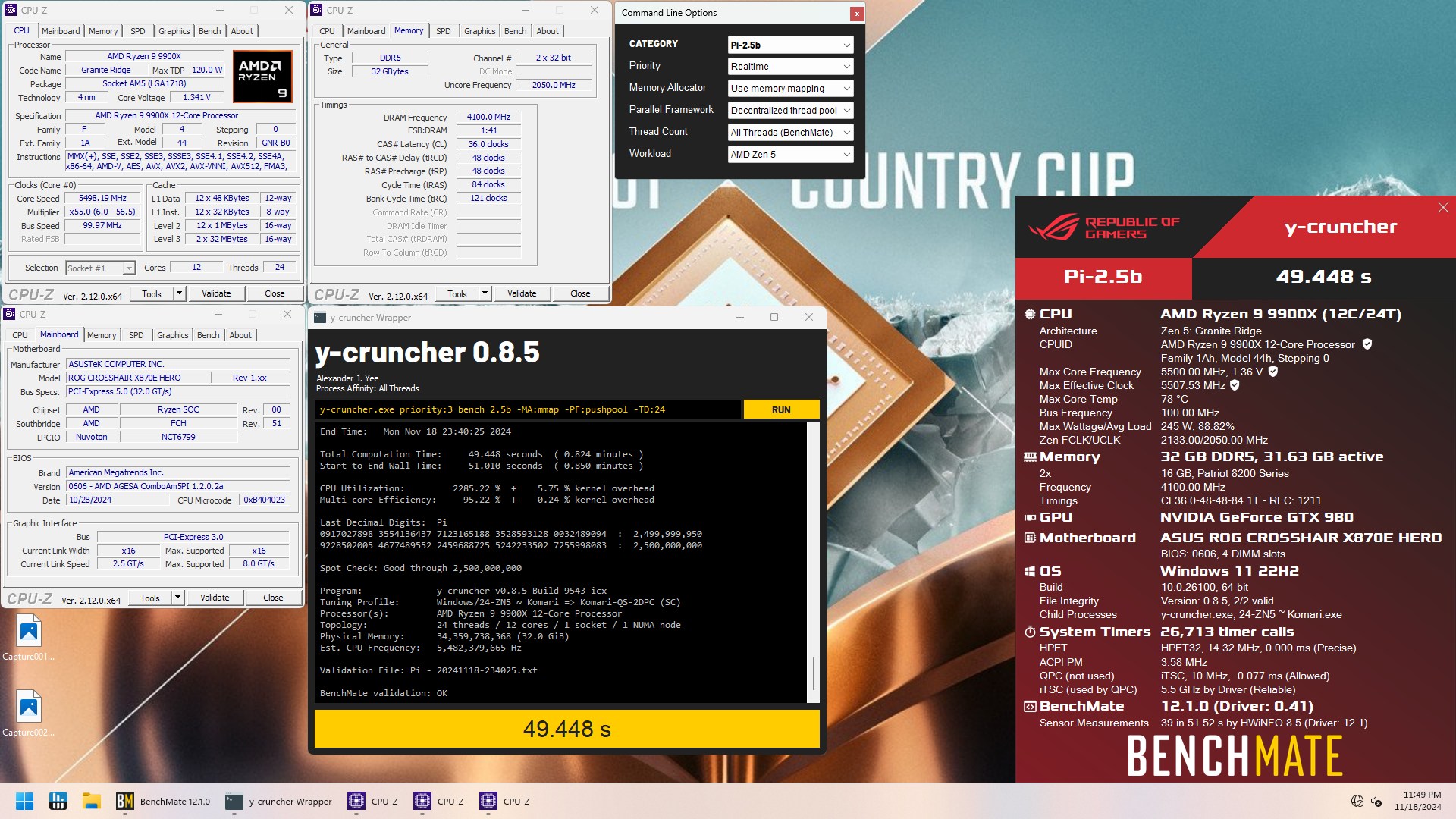The height and width of the screenshot is (819, 1456).
Task: Open Bench tab in CPU-Z CPU window
Action: 210,31
